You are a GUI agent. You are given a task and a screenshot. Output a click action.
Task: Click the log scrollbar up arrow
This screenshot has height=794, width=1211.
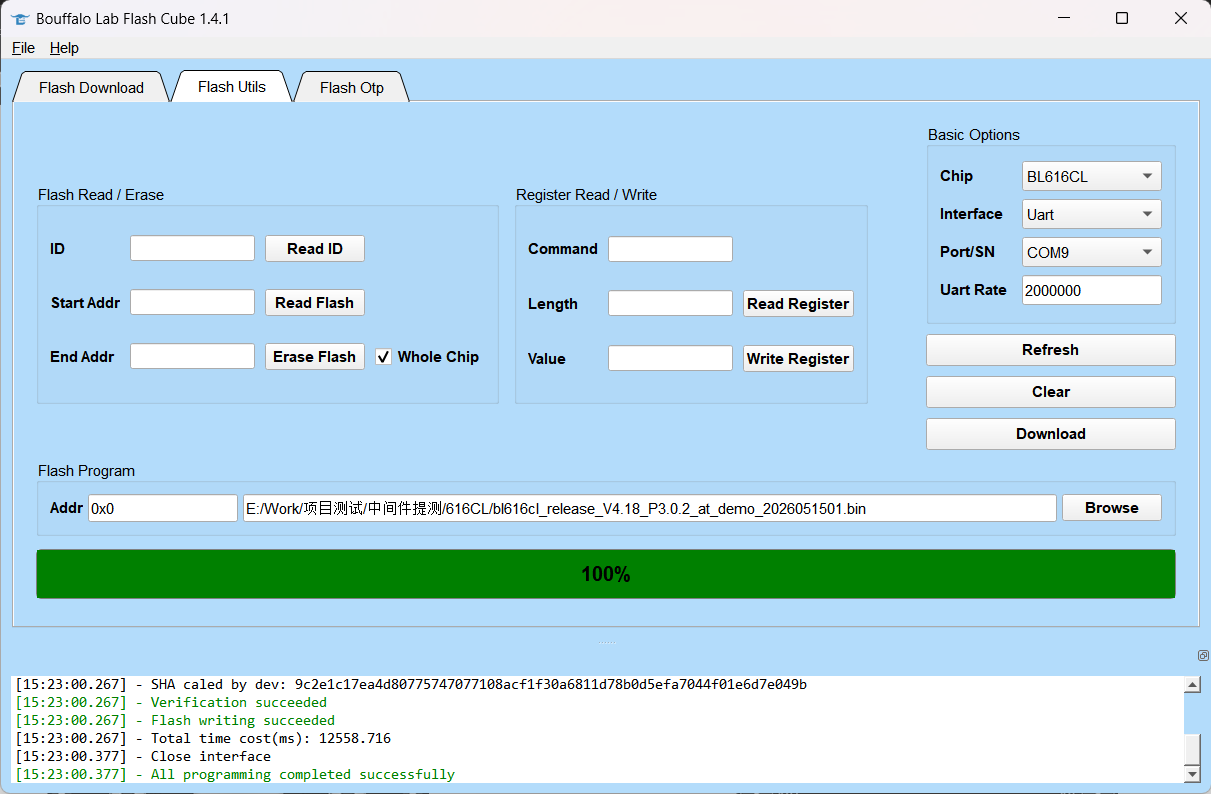pos(1191,685)
